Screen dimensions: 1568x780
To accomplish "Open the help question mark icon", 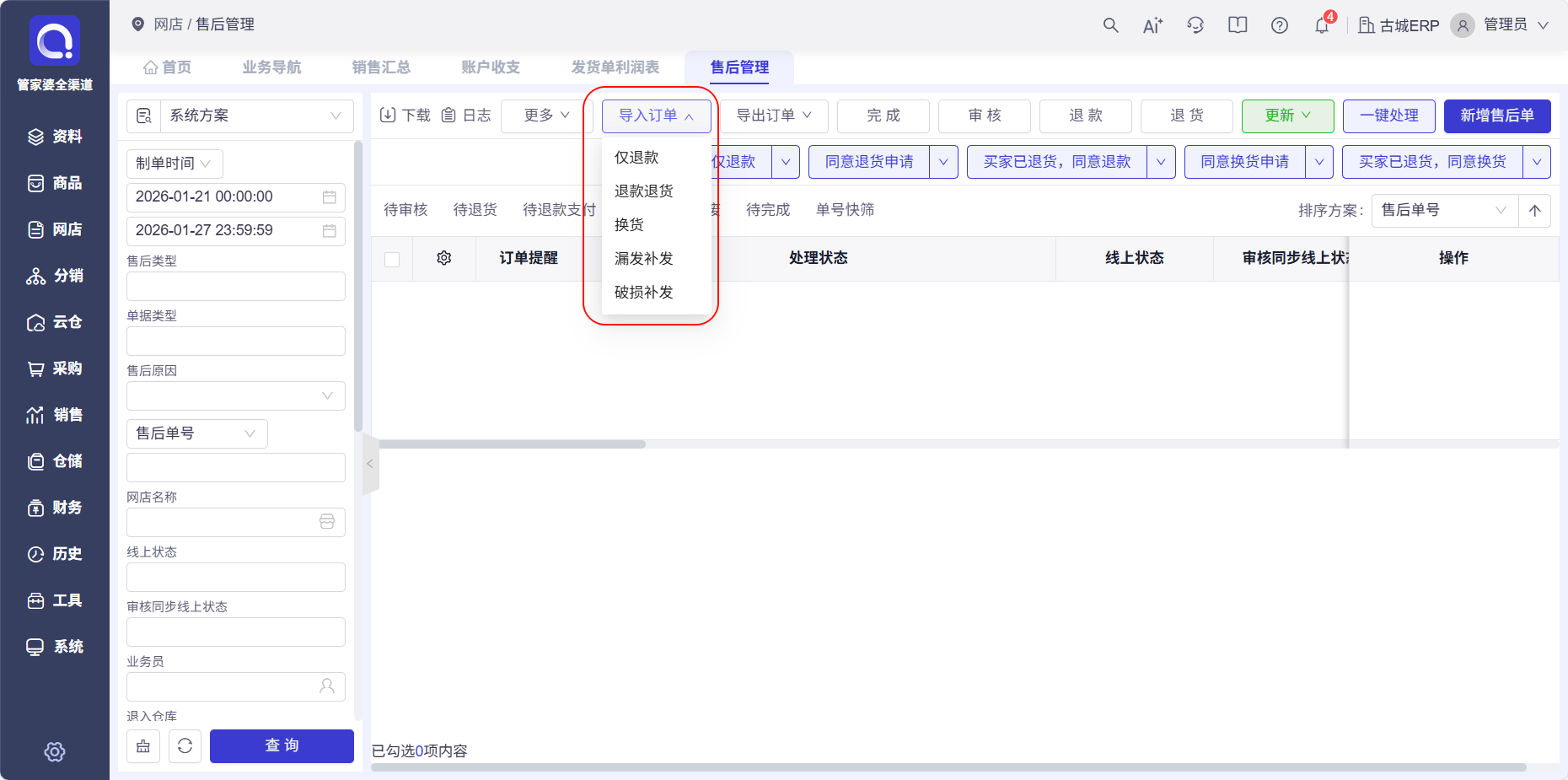I will click(x=1279, y=25).
